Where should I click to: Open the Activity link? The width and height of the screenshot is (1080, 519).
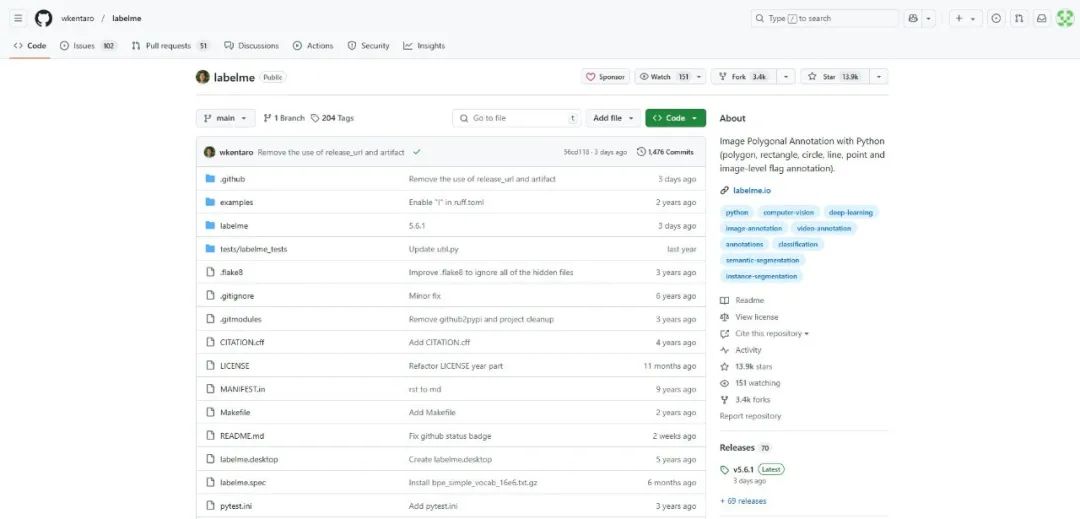[x=741, y=350]
